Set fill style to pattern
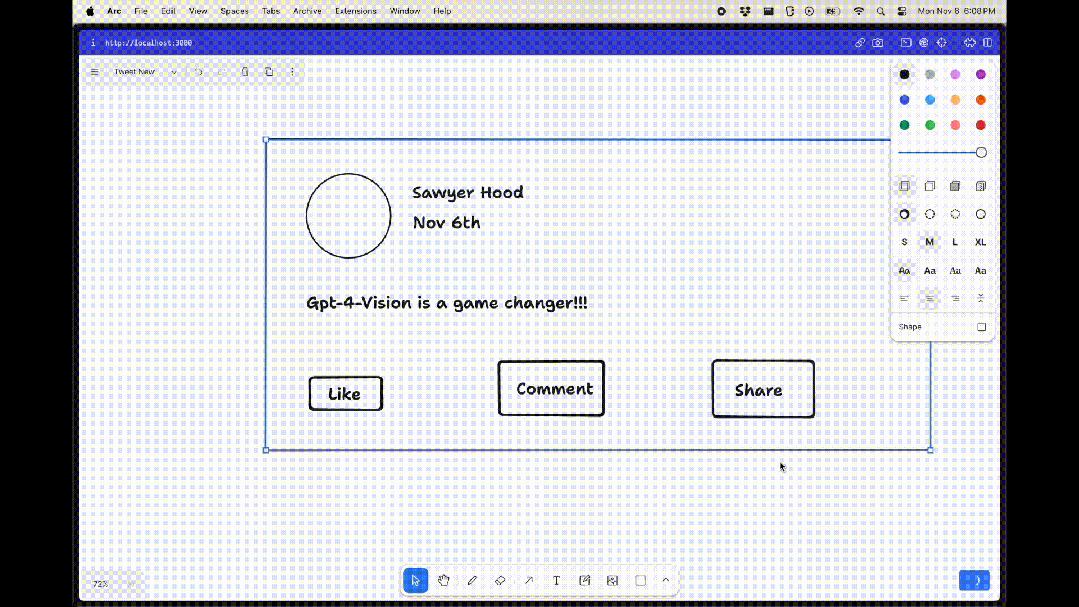The width and height of the screenshot is (1079, 607). pos(981,186)
